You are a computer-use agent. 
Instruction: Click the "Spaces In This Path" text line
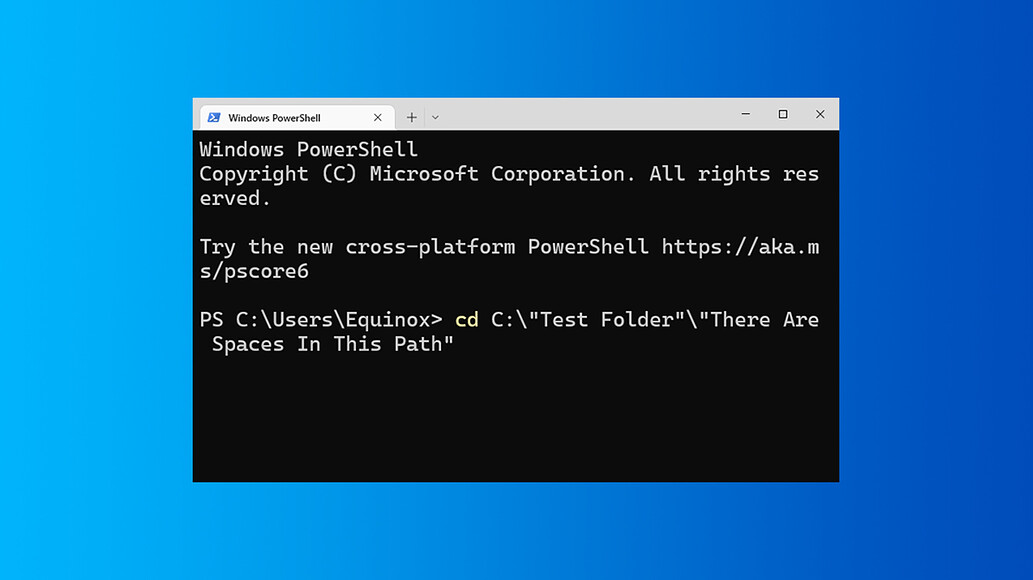point(333,344)
